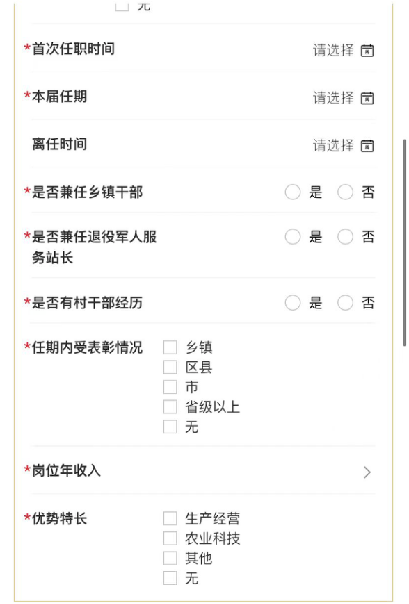
Task: Click 请选择 for 首次任职时间
Action: 333,50
